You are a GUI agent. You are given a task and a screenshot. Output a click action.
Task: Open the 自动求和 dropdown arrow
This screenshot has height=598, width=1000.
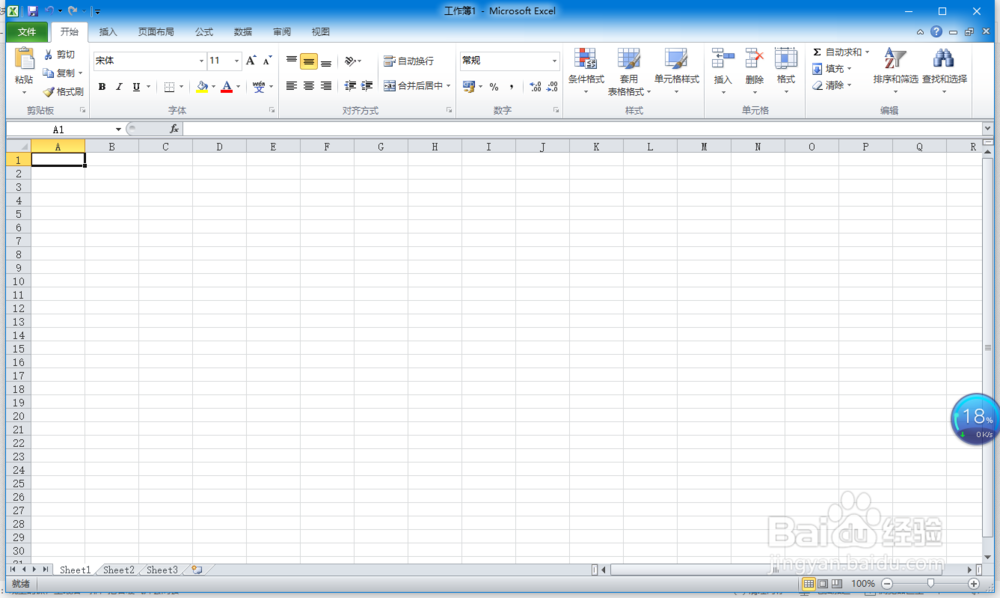click(867, 52)
